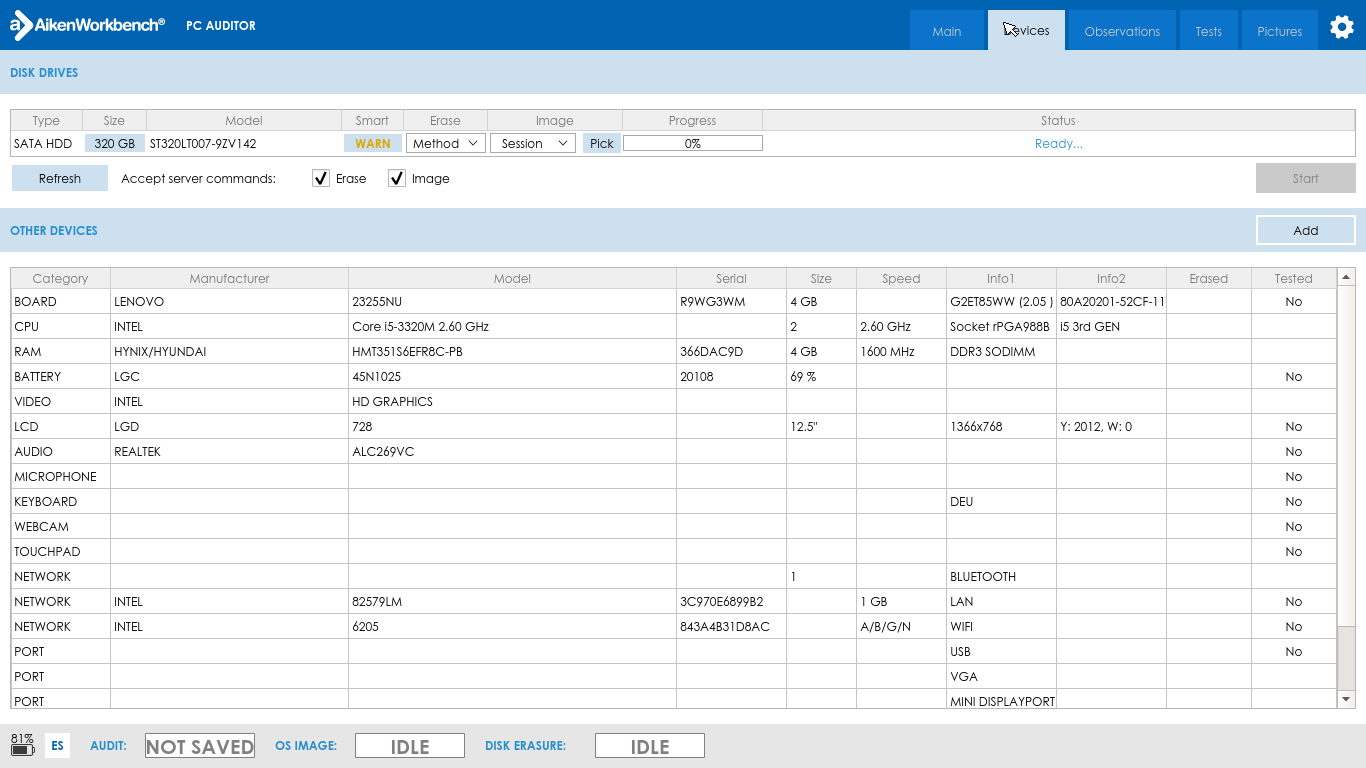Viewport: 1366px width, 768px height.
Task: Click the Socket rPGA988B info cell
Action: 1000,326
